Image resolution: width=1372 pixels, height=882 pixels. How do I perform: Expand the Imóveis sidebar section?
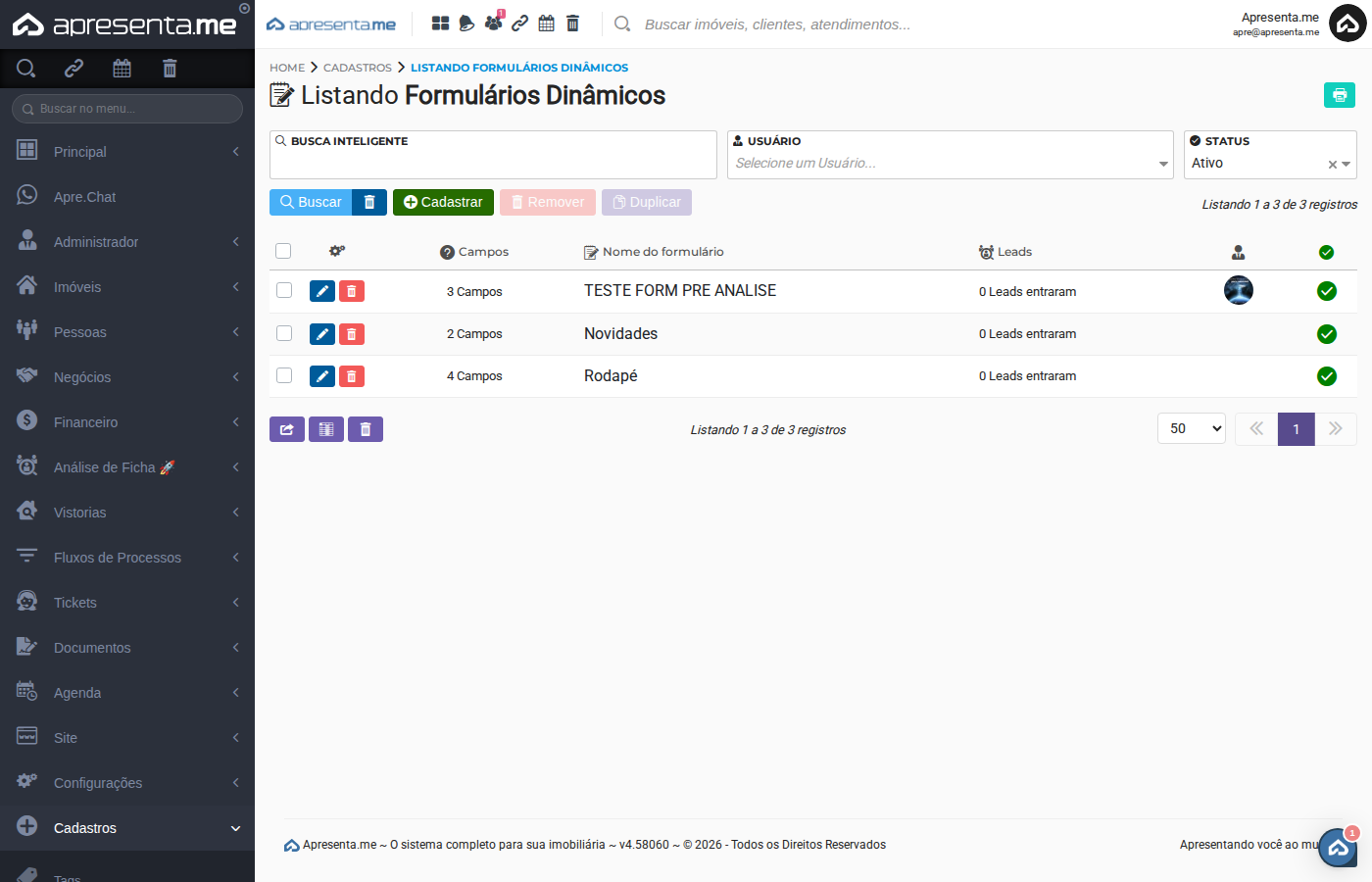tap(127, 286)
